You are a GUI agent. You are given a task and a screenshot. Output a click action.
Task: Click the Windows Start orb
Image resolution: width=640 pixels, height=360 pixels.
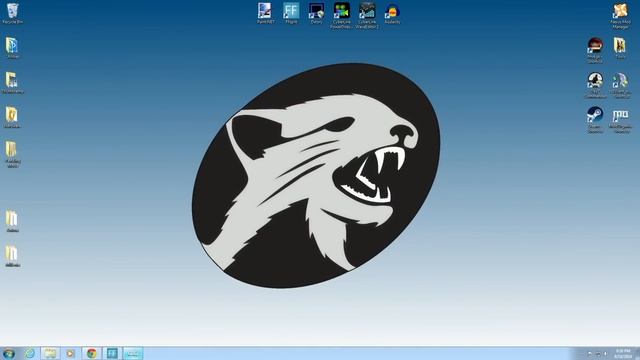9,353
